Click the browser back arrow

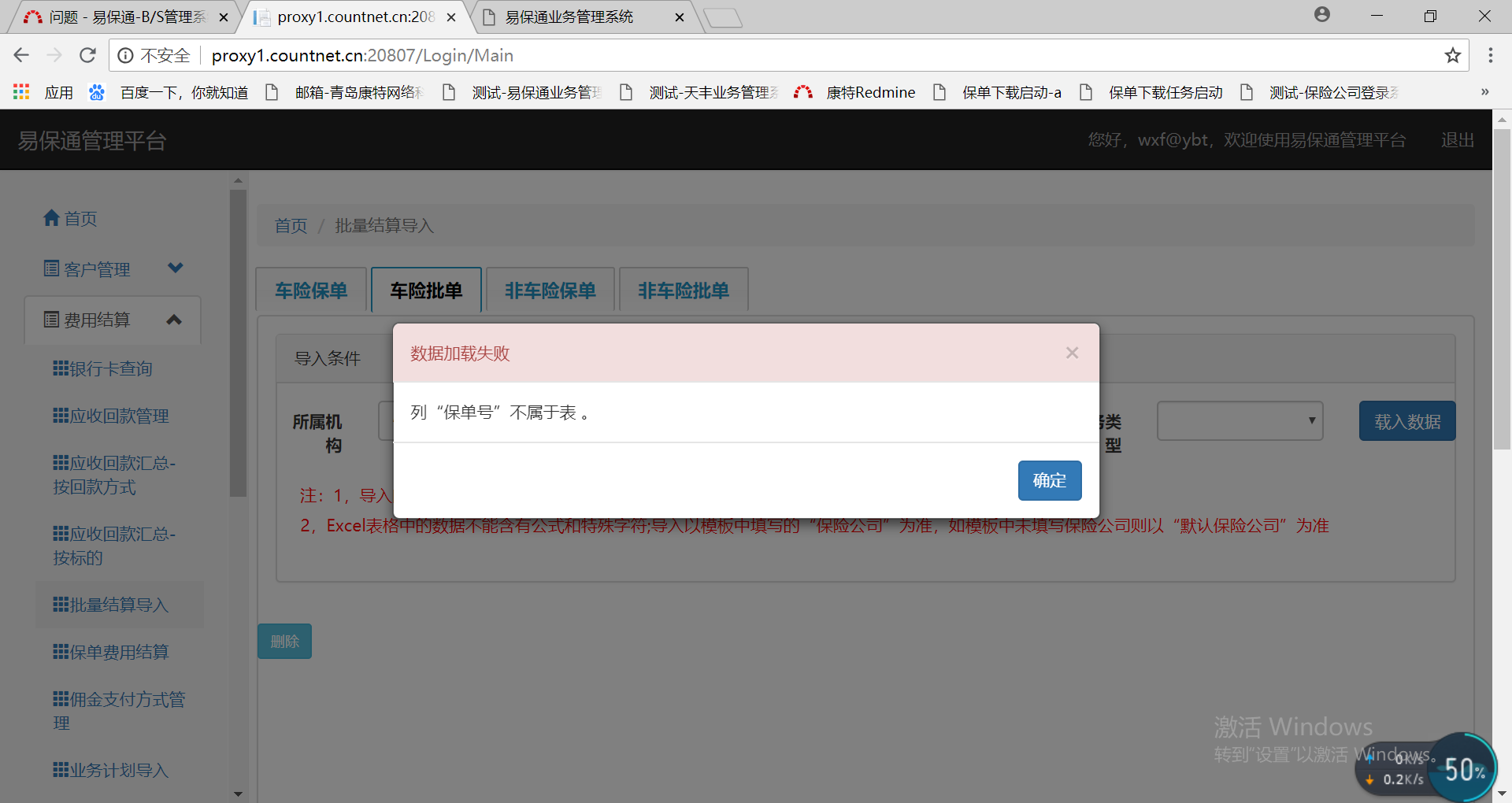[21, 55]
